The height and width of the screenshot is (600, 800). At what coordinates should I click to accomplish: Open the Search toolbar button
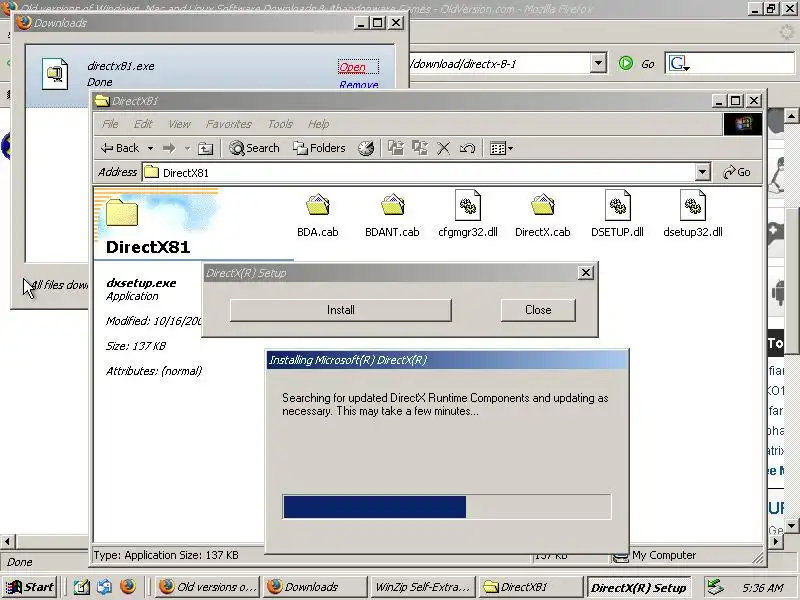[254, 148]
